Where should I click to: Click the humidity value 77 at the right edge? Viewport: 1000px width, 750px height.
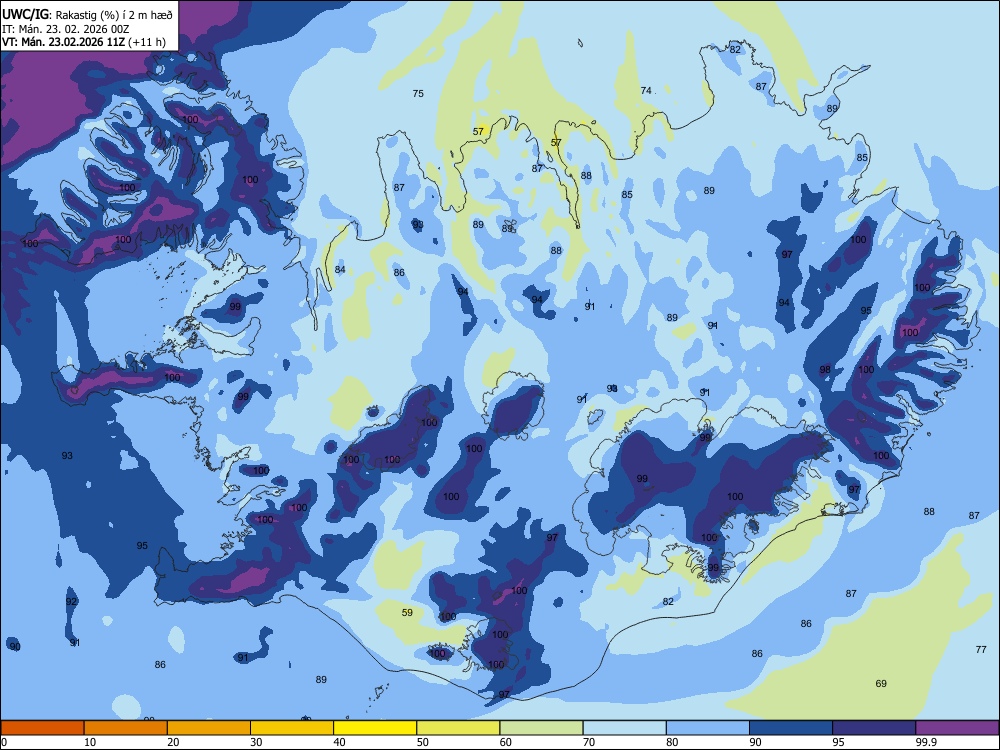tap(981, 649)
